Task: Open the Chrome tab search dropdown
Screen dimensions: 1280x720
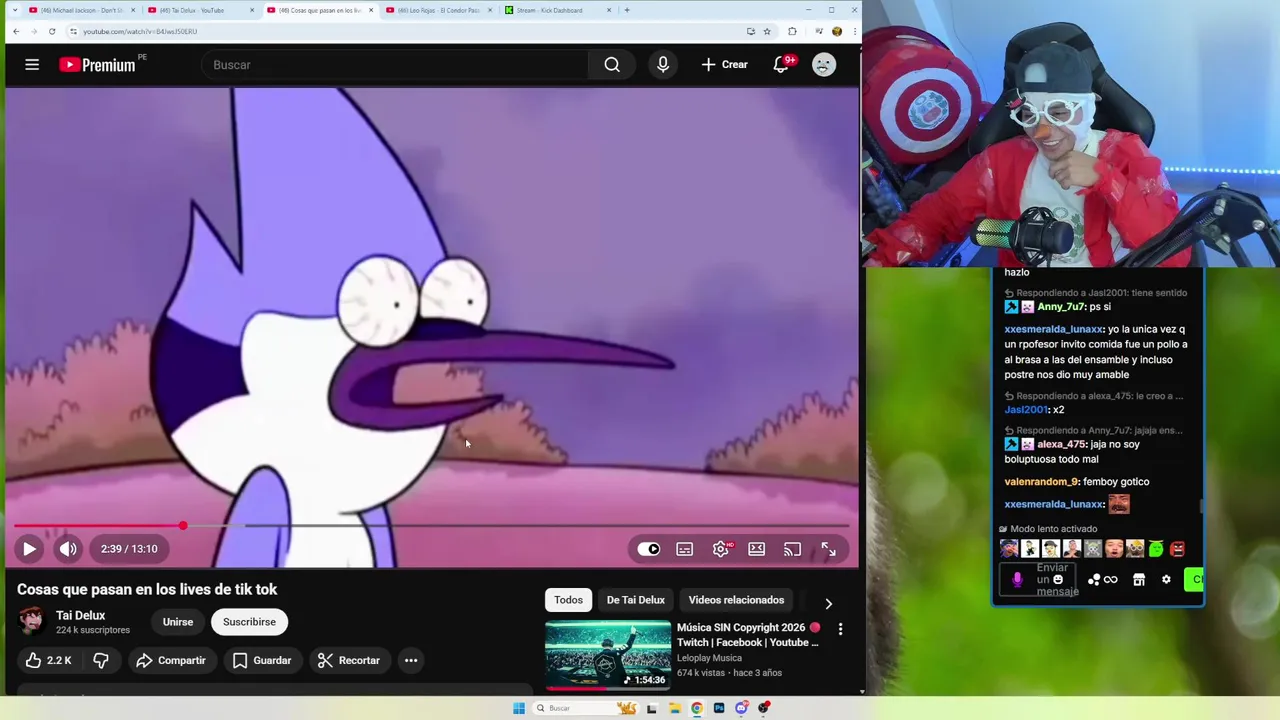Action: coord(14,10)
